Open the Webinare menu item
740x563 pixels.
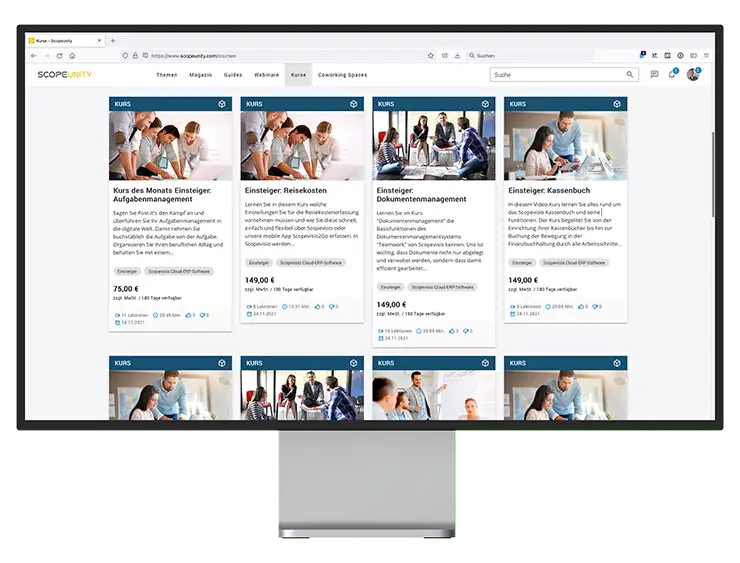pyautogui.click(x=267, y=75)
